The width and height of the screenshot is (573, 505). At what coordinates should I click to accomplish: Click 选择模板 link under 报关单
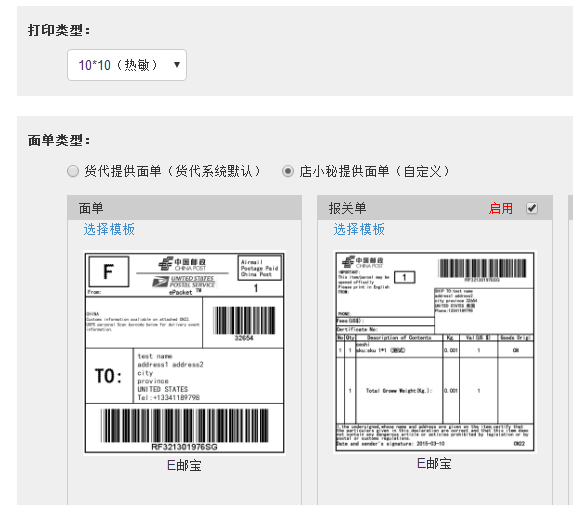point(359,229)
